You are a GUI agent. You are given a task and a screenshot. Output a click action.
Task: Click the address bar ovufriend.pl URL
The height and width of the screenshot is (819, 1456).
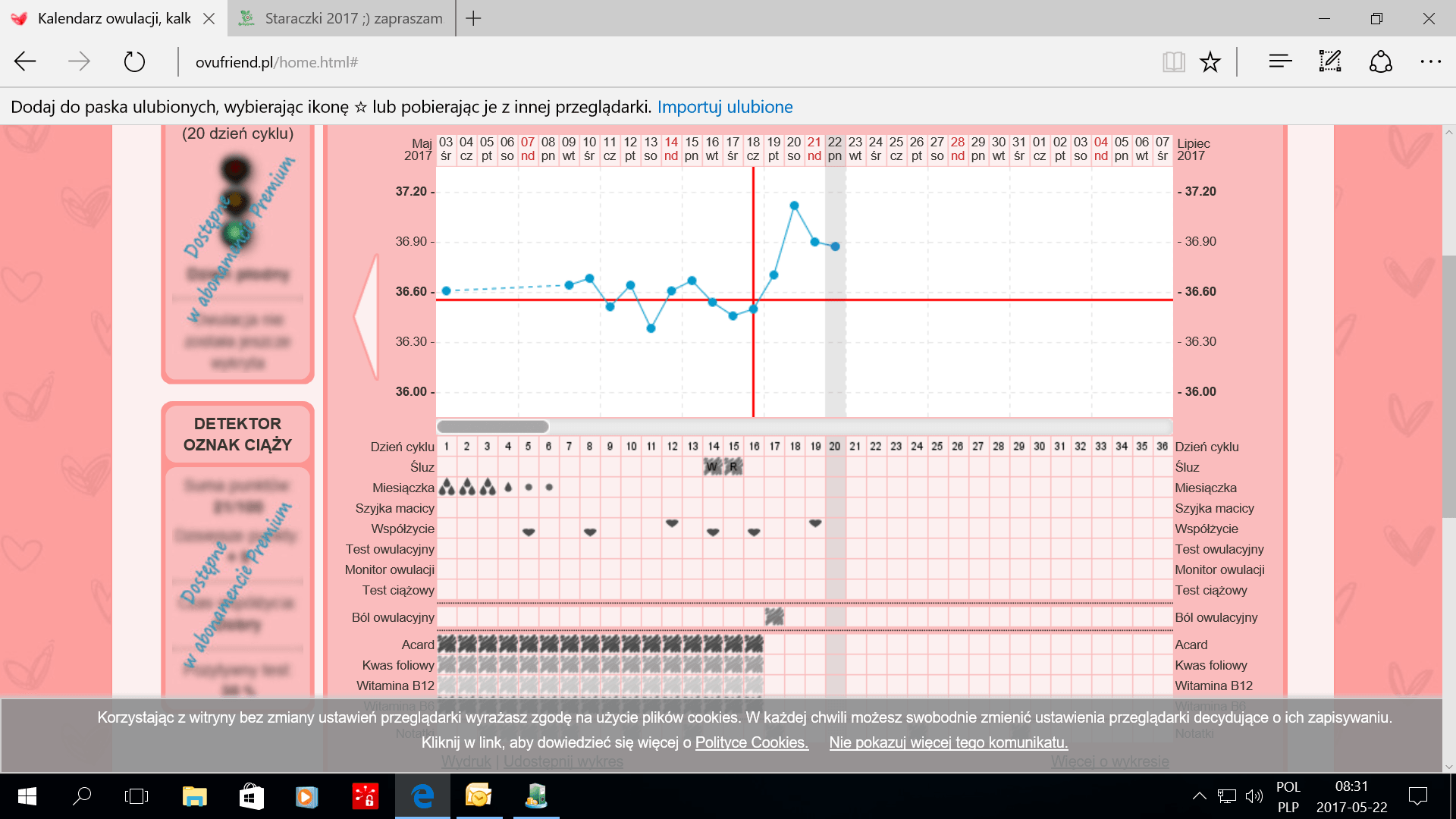click(277, 62)
